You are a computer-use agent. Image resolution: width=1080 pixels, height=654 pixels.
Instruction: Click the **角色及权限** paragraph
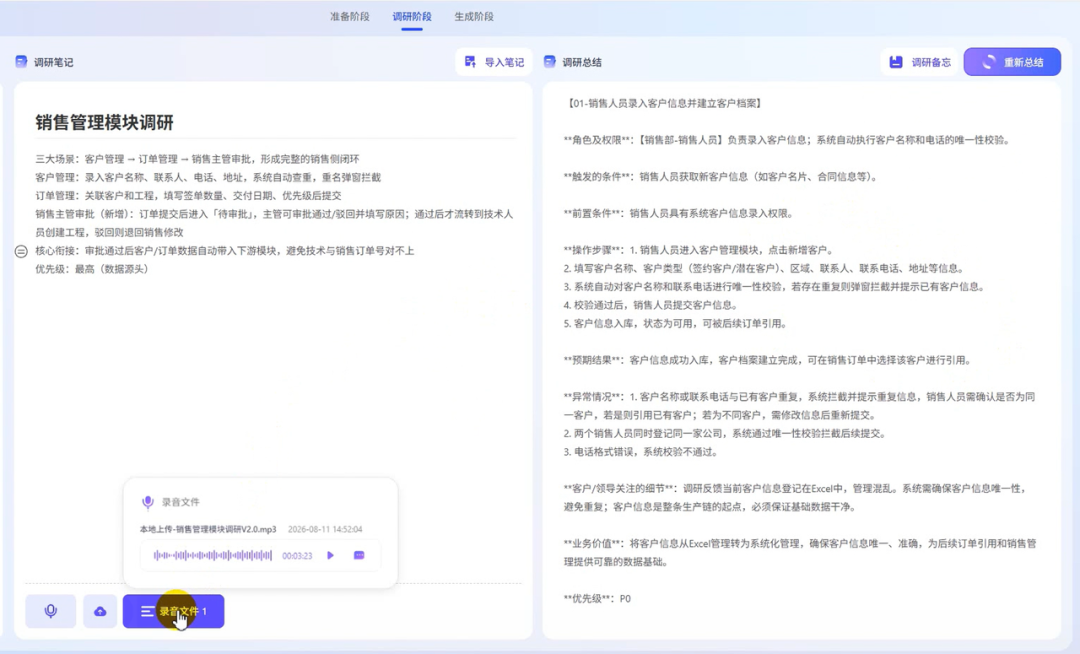click(x=787, y=140)
